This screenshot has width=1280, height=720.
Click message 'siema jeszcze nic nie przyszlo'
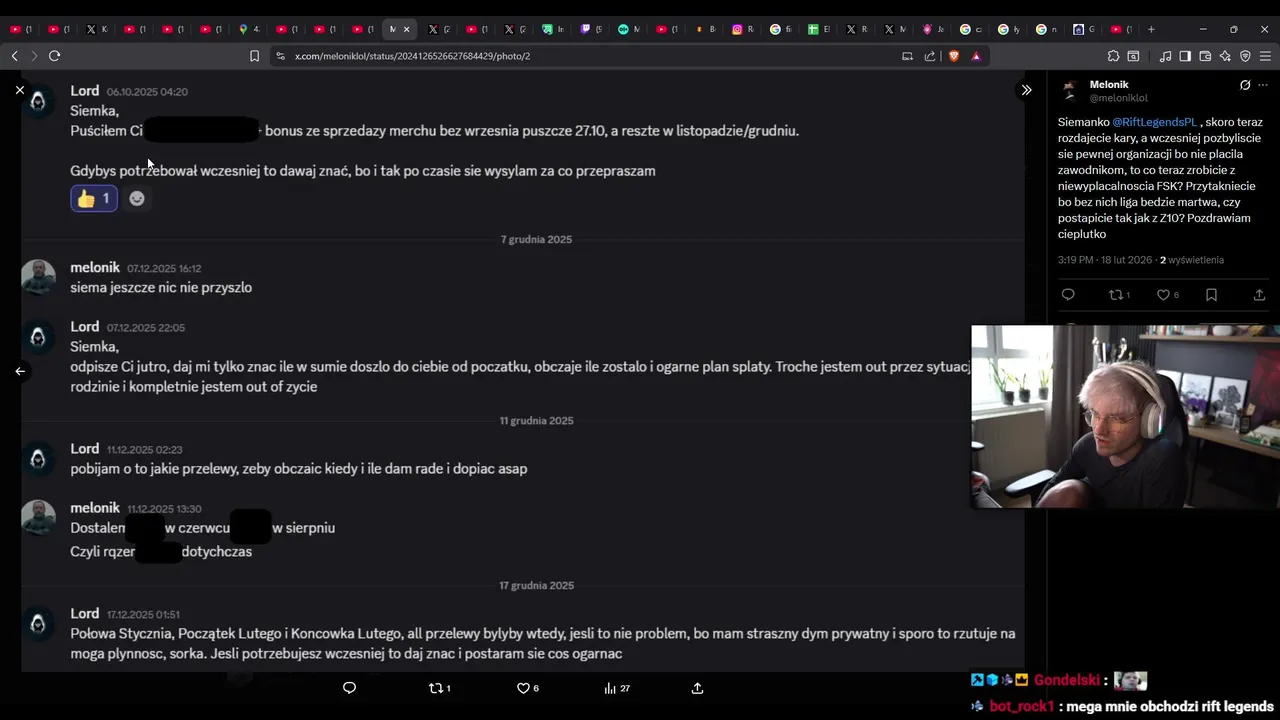pyautogui.click(x=161, y=287)
